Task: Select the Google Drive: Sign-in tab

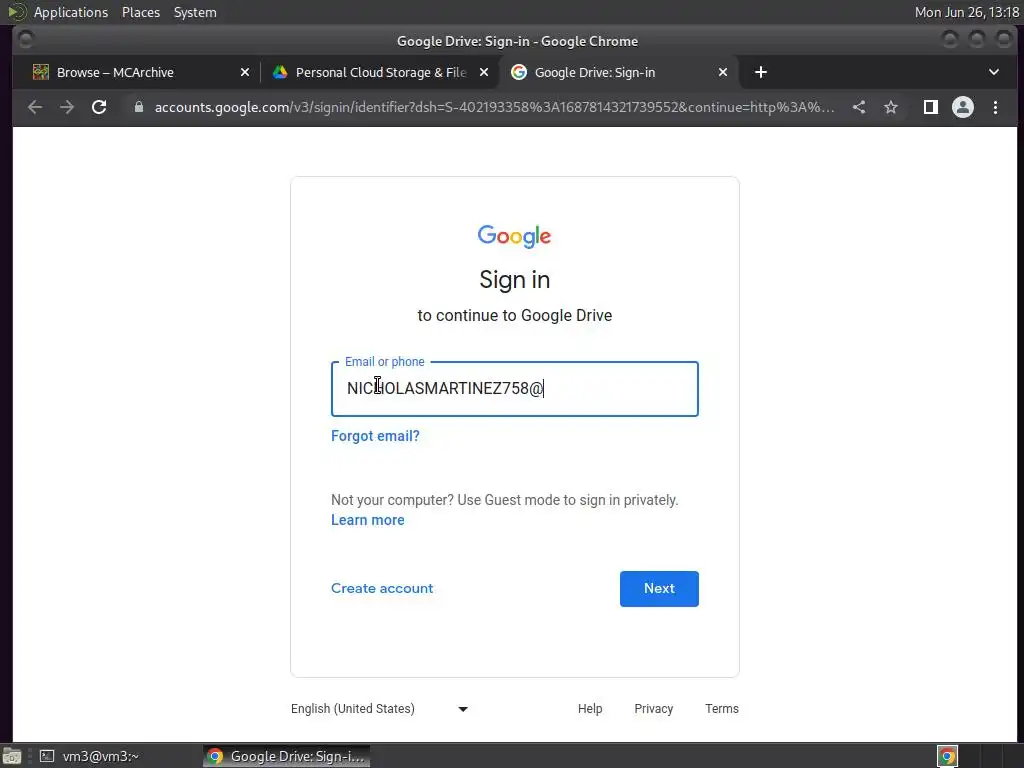Action: [618, 72]
